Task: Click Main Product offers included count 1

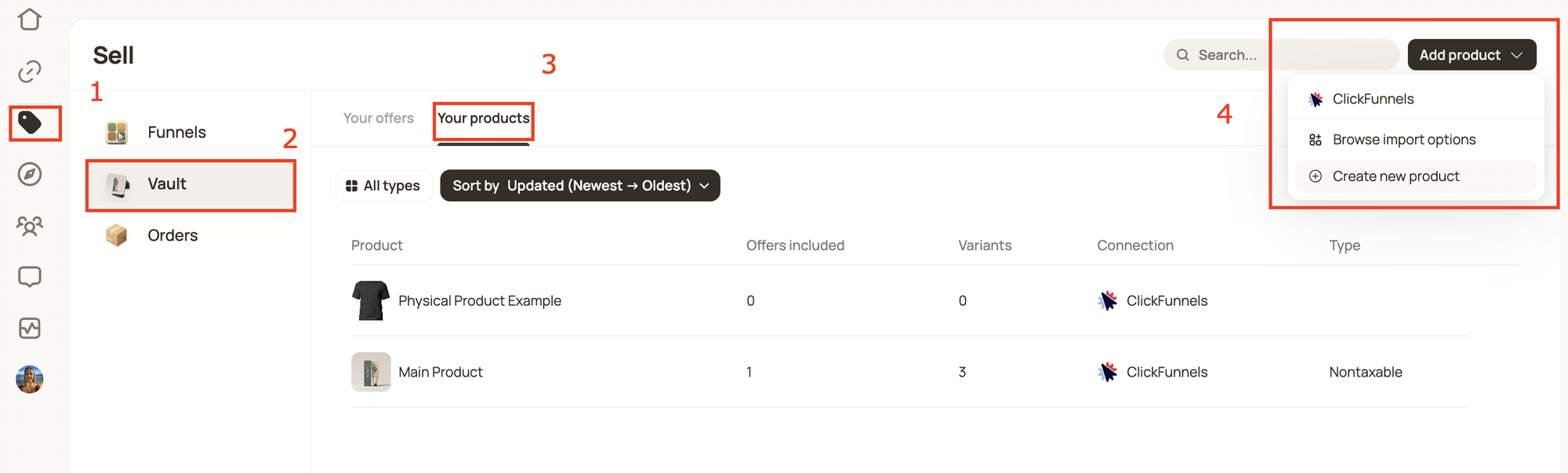Action: [x=750, y=373]
